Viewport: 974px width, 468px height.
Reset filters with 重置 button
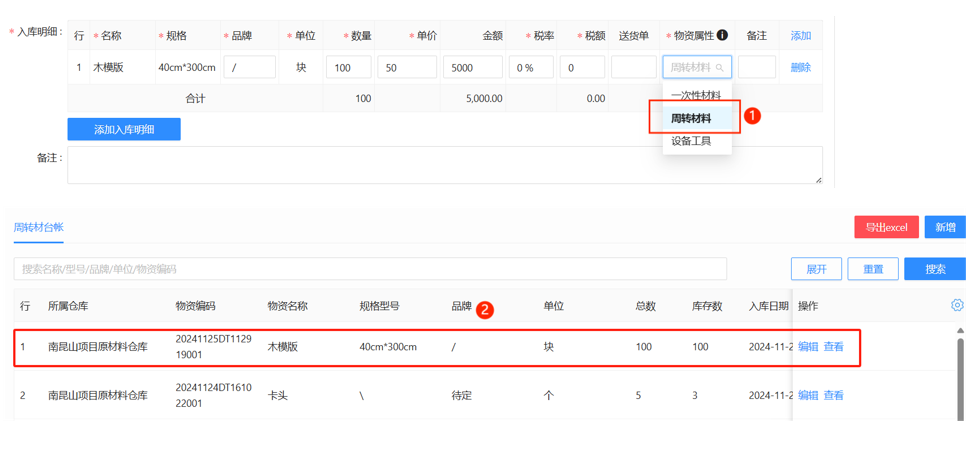click(873, 269)
